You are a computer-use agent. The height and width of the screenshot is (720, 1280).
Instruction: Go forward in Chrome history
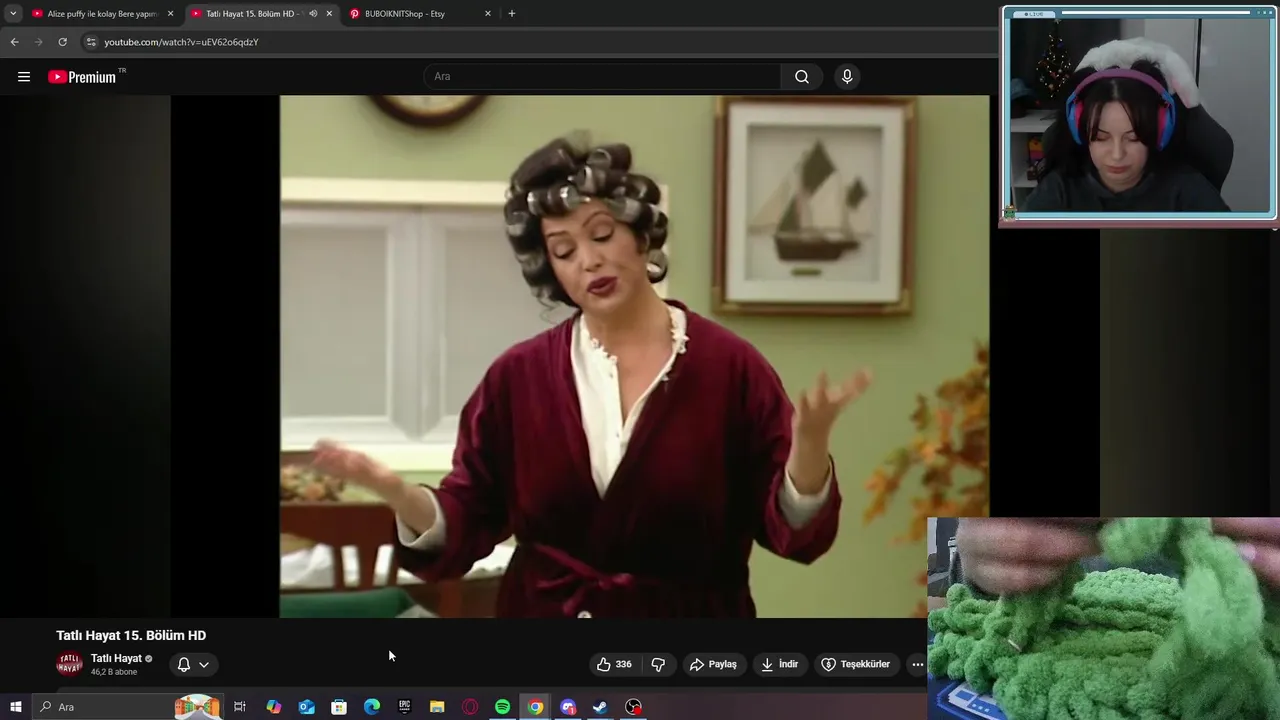click(x=38, y=42)
